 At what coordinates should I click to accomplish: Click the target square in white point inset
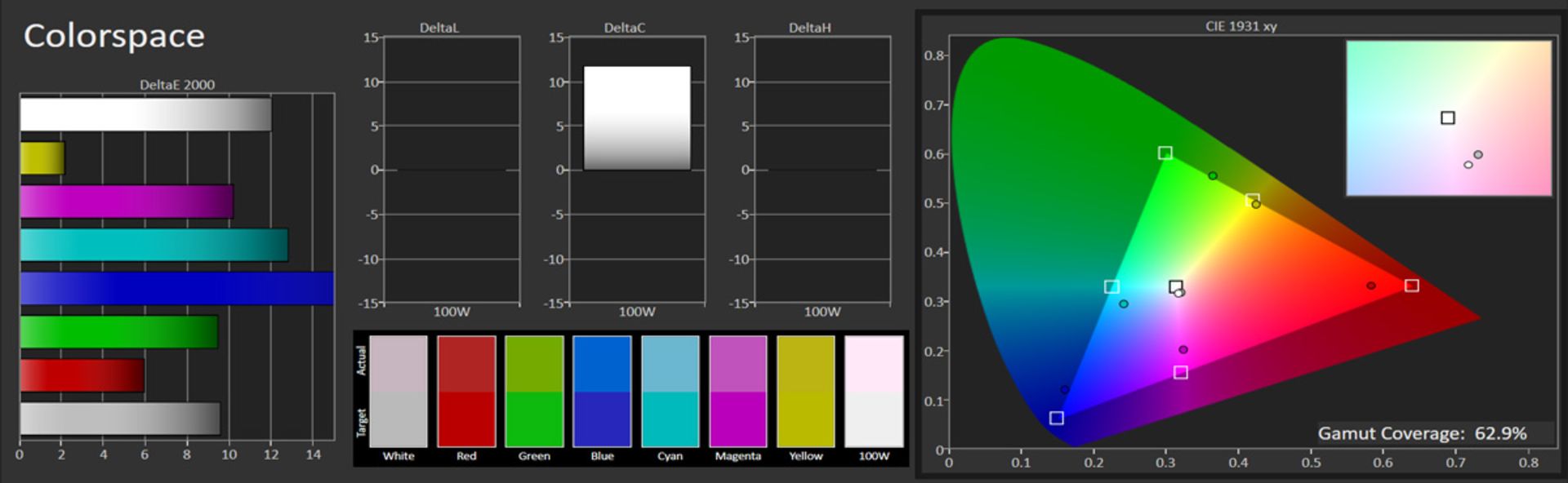pos(1448,118)
